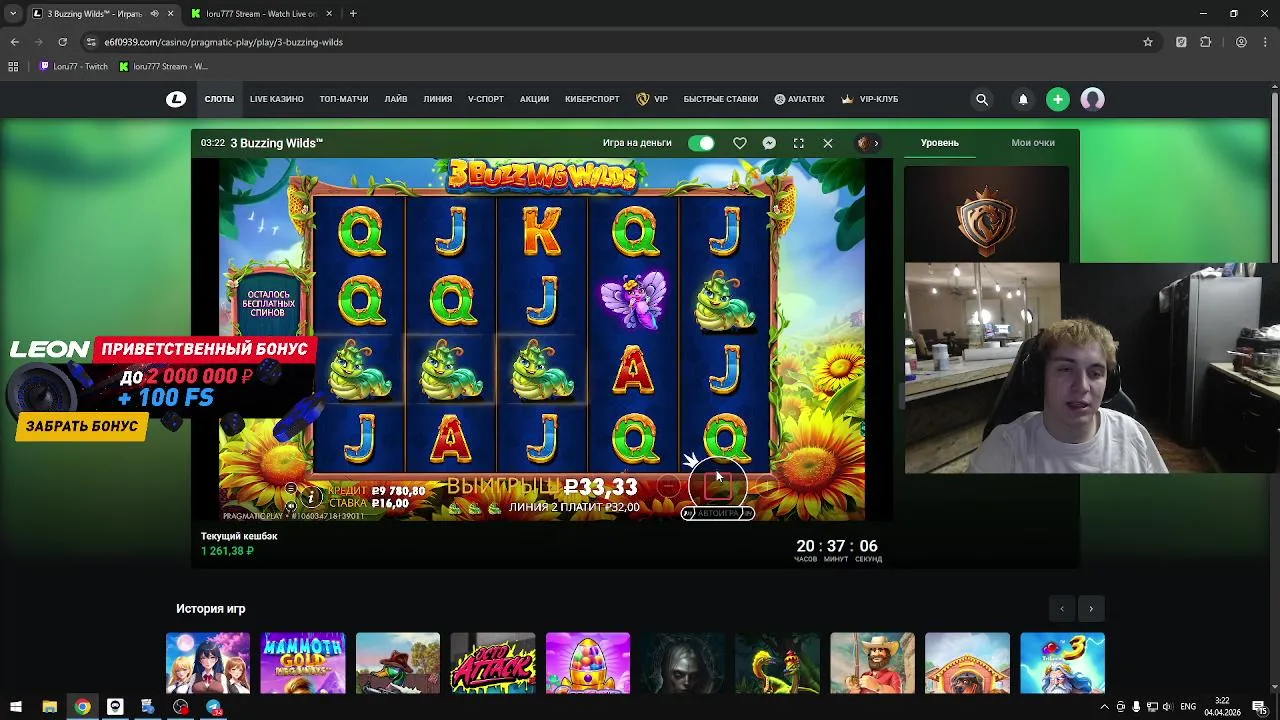This screenshot has height=720, width=1280.
Task: Open the ЛИНИЯ menu item
Action: 437,99
